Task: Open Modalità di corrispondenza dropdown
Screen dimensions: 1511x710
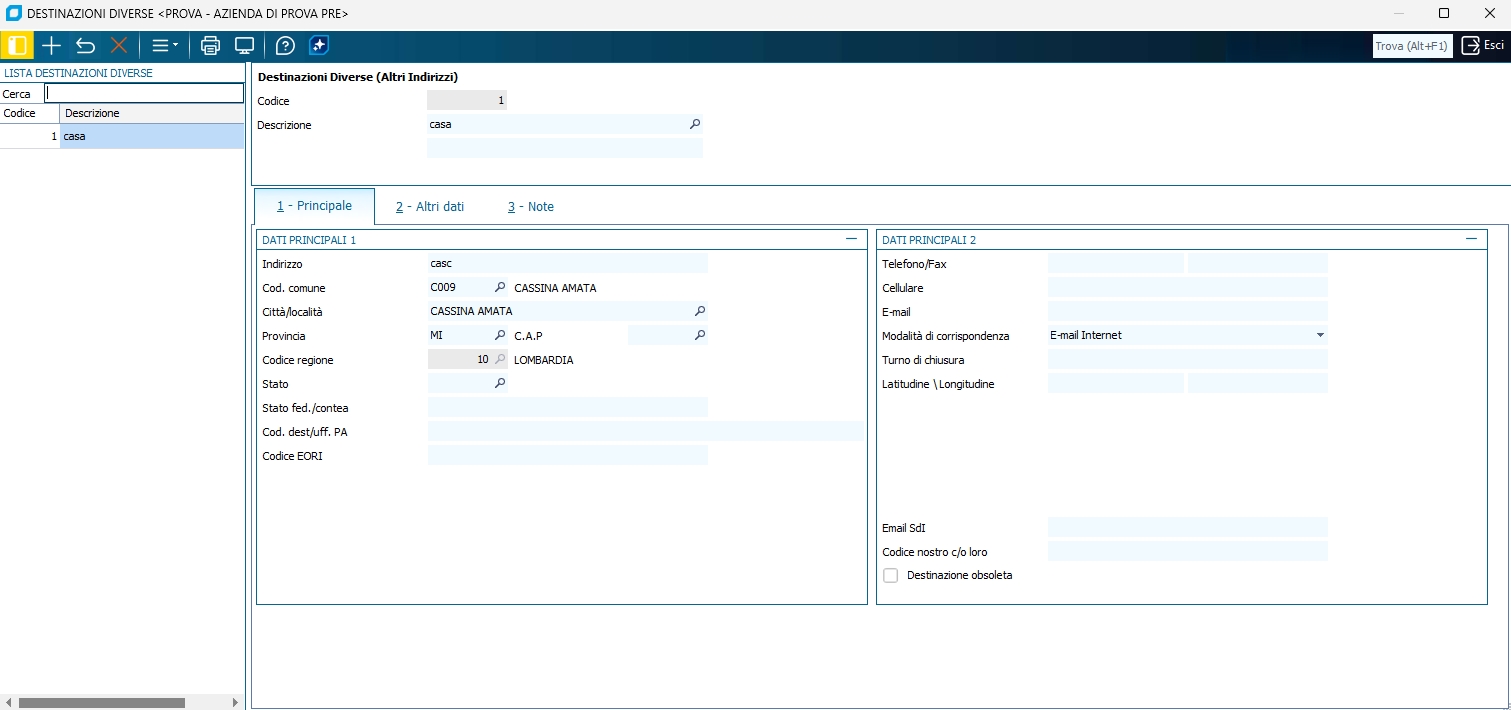Action: pos(1319,335)
